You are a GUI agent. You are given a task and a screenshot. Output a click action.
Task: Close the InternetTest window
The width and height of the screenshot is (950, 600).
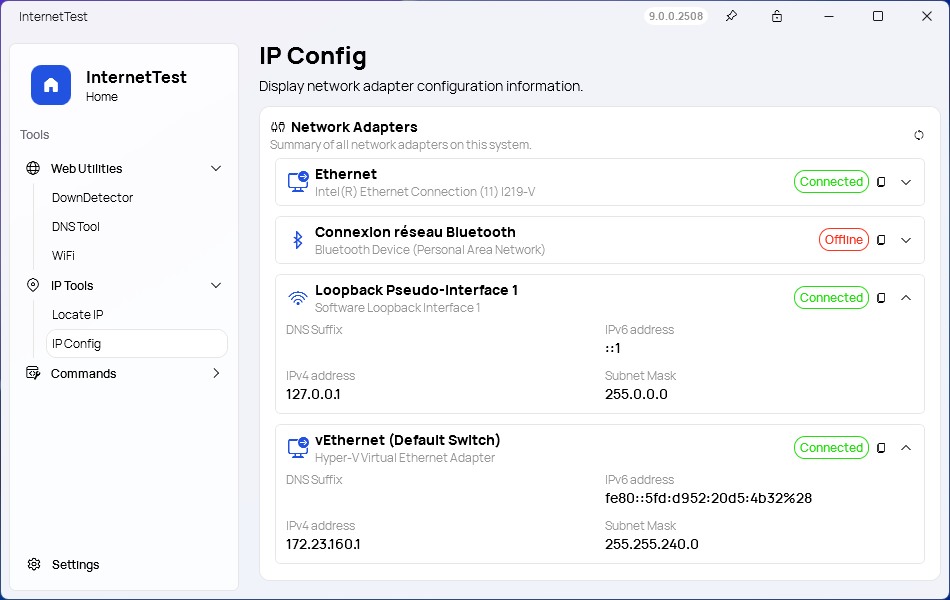(x=926, y=16)
